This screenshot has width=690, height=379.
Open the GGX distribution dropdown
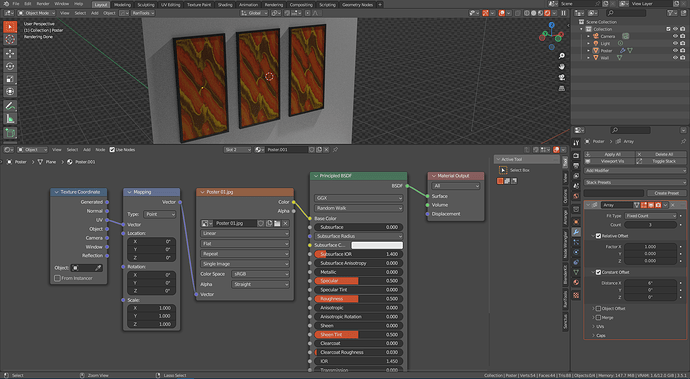[x=358, y=198]
